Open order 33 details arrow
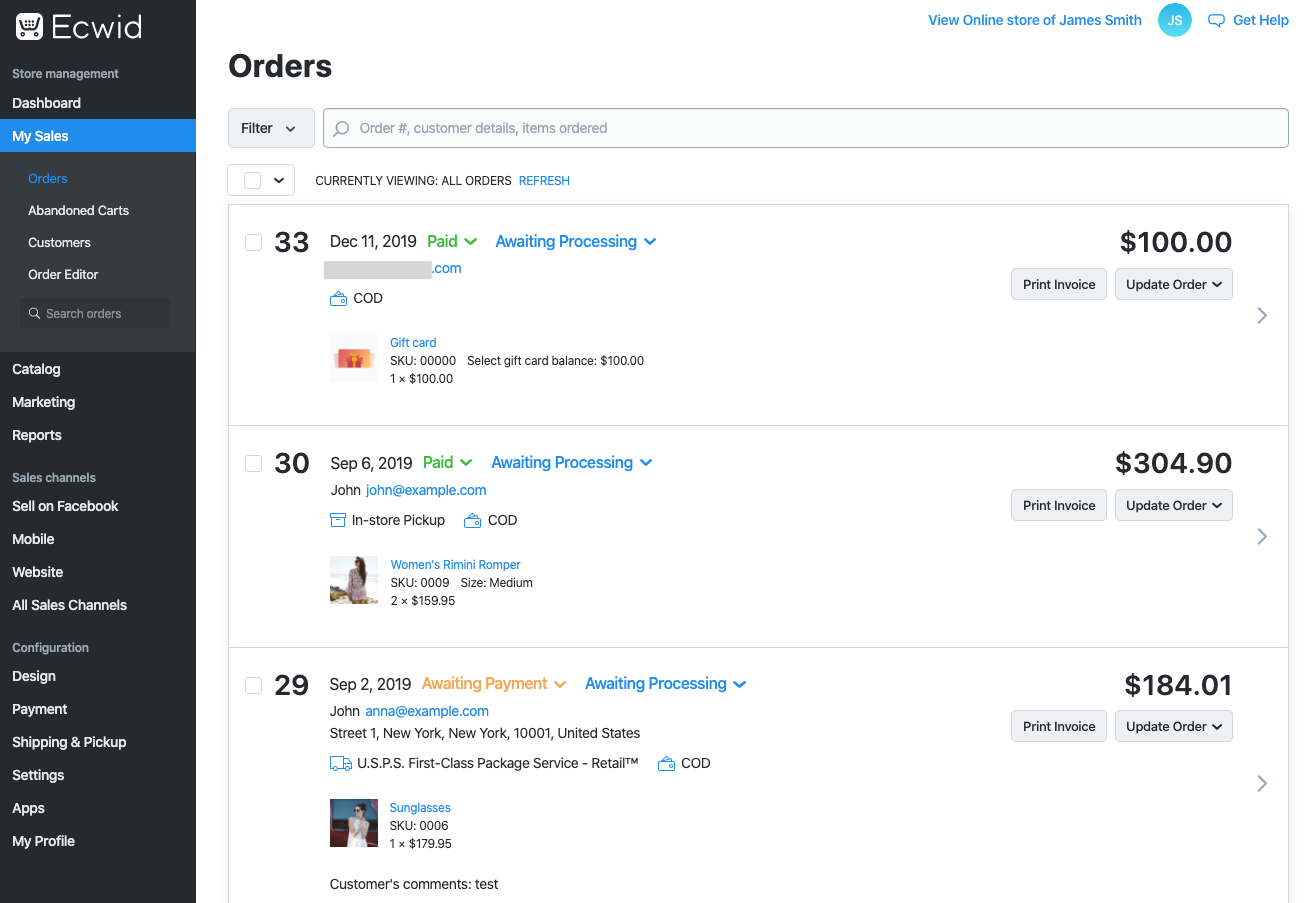The image size is (1308, 903). pyautogui.click(x=1262, y=315)
